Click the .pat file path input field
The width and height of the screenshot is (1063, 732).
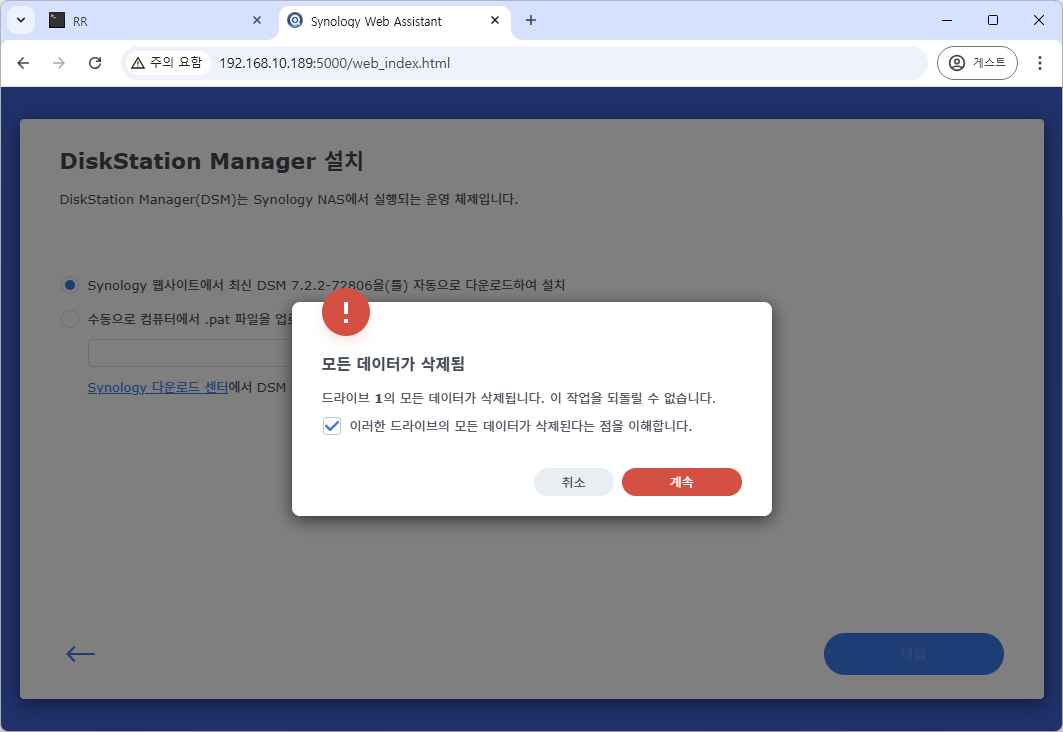pos(190,353)
